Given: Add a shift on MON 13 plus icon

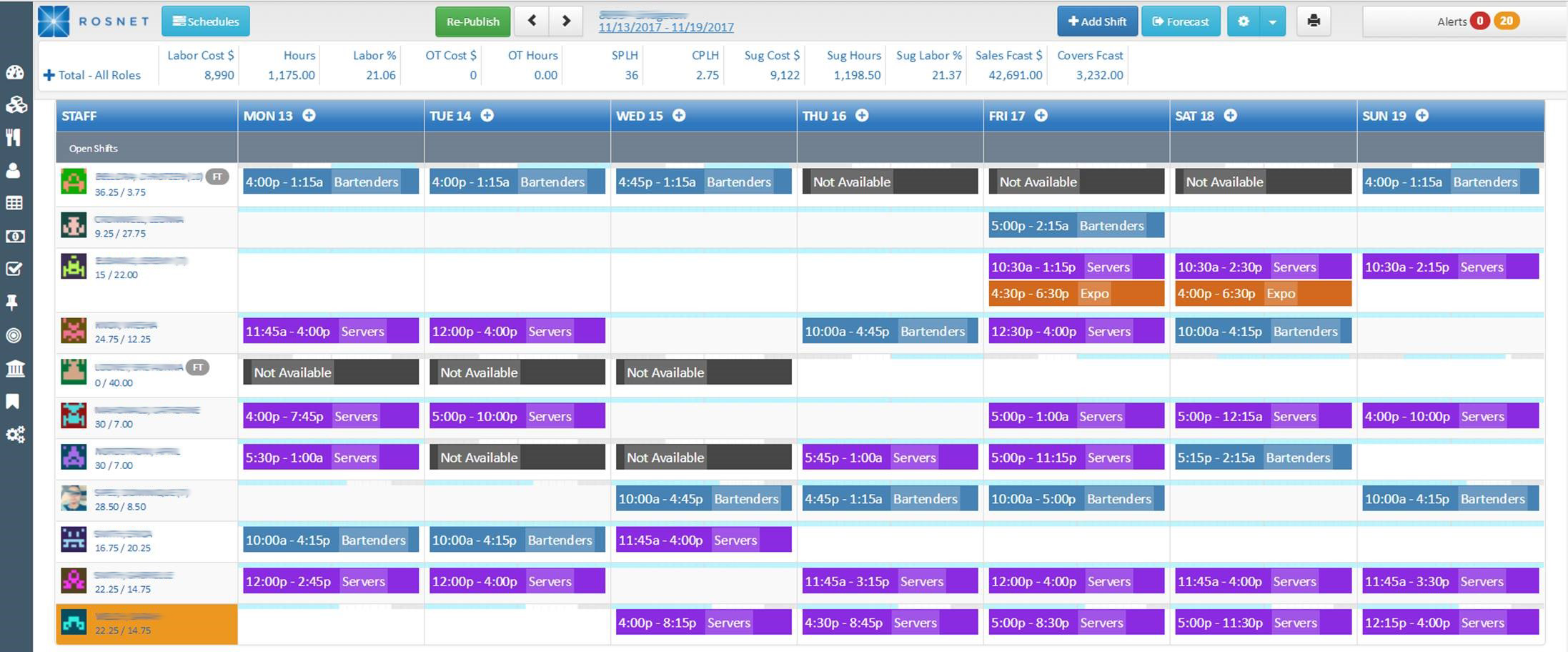Looking at the screenshot, I should click(309, 115).
